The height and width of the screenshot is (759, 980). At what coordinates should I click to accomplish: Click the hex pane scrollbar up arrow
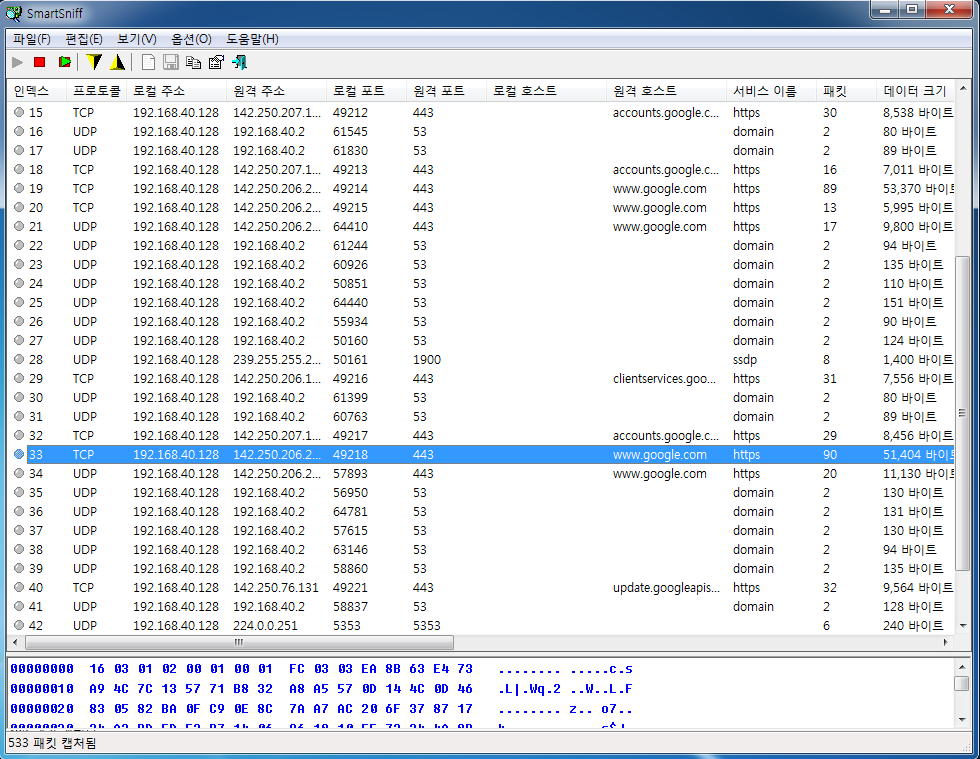pos(962,666)
